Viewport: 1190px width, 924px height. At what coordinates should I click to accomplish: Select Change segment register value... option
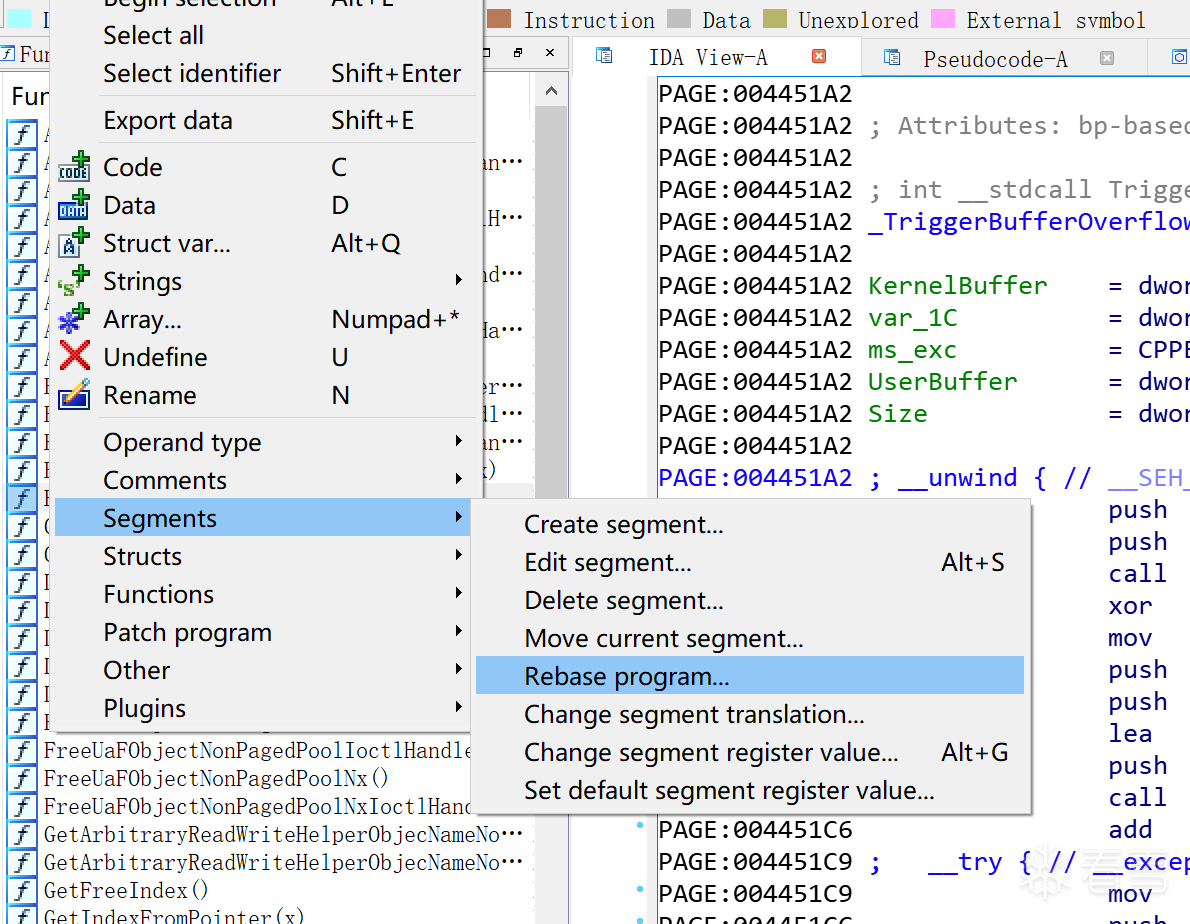click(750, 752)
